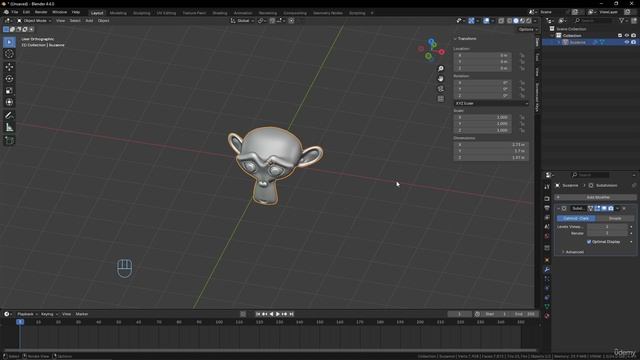
Task: Click the Add Modifier button
Action: click(x=596, y=197)
